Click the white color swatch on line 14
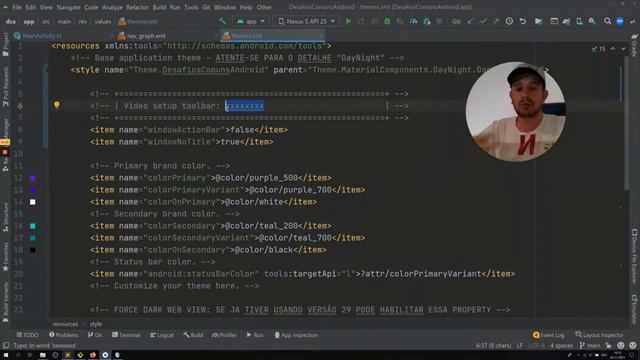 33,202
